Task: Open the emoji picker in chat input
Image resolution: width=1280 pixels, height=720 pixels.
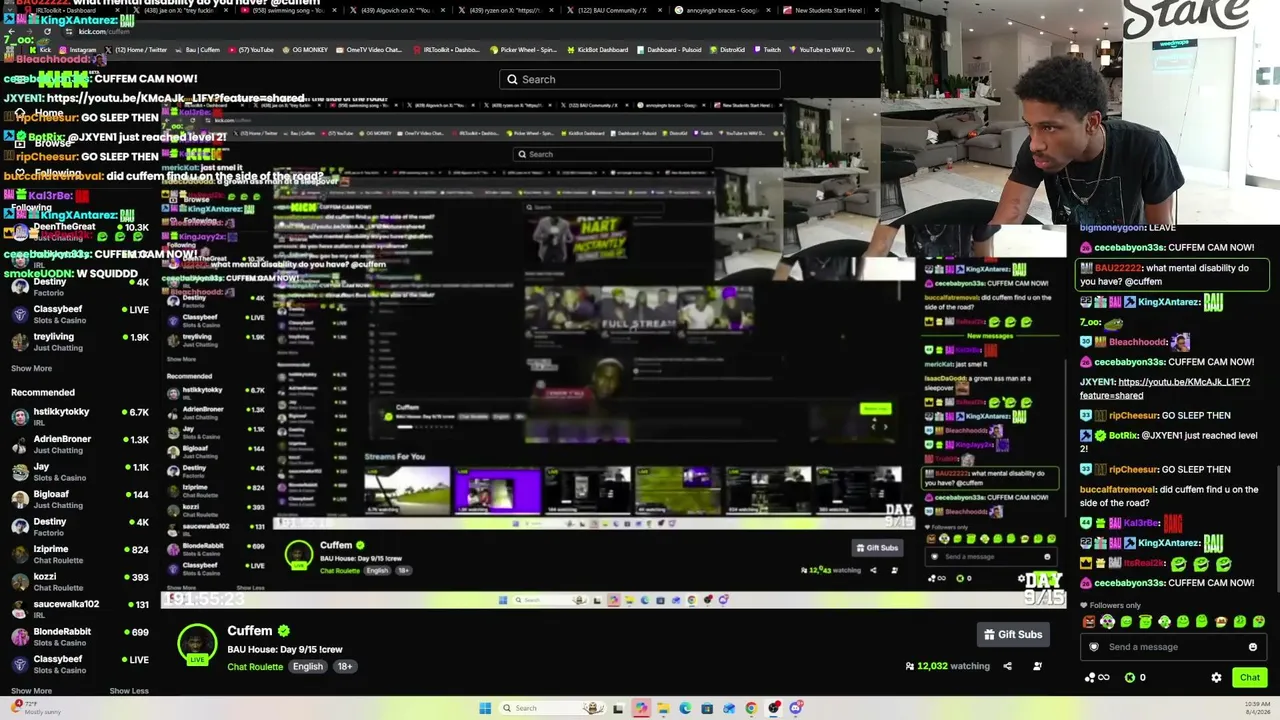Action: tap(1253, 647)
